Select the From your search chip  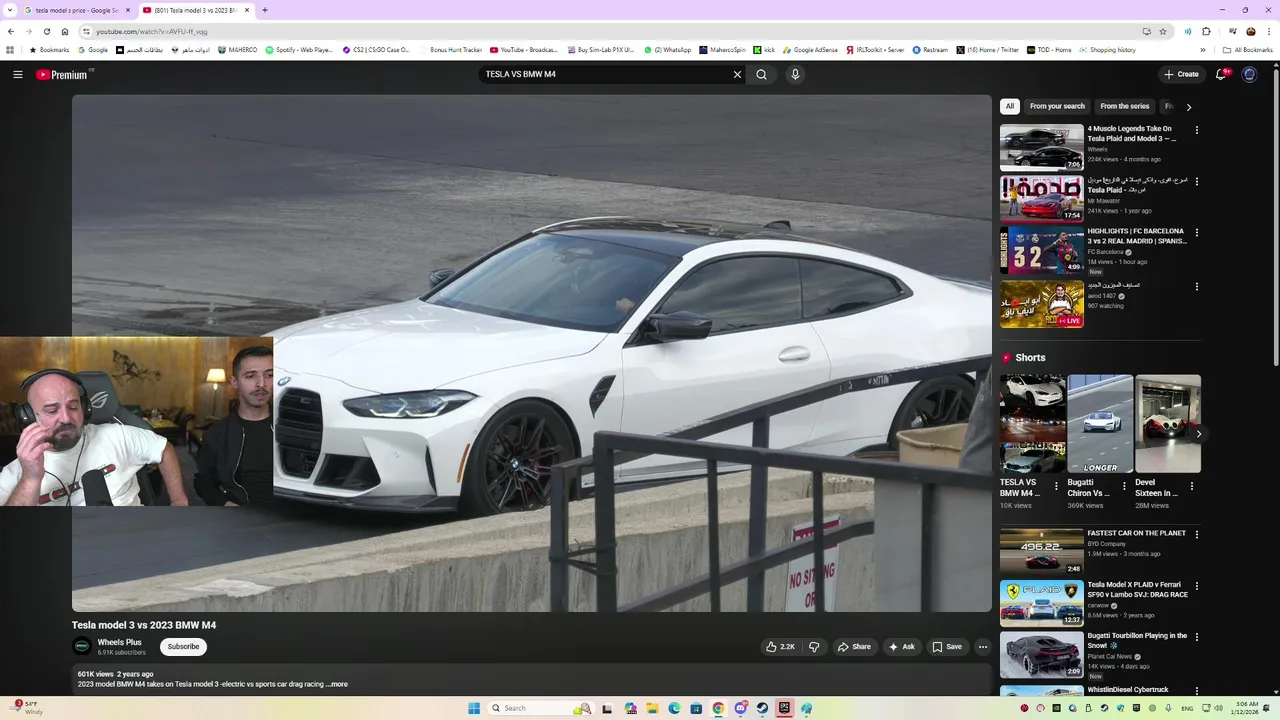tap(1057, 106)
